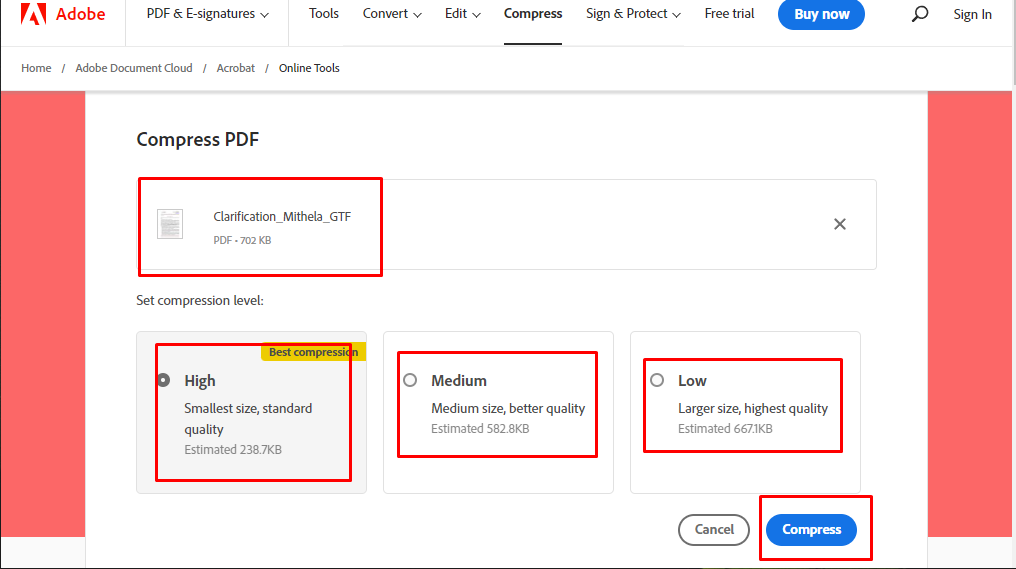Expand the Edit menu dropdown
Viewport: 1016px width, 569px height.
click(x=463, y=14)
